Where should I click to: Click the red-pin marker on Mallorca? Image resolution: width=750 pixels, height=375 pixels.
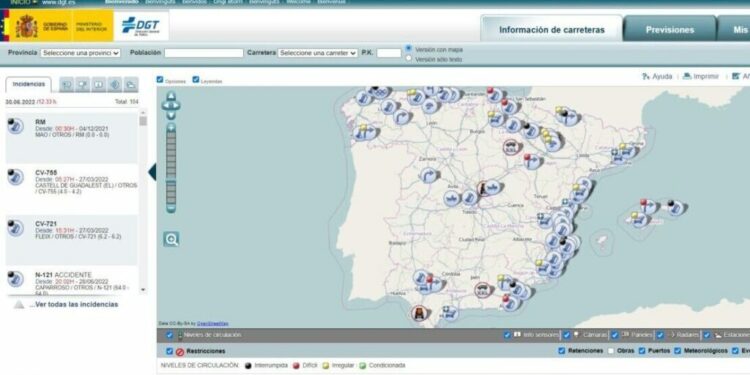648,207
